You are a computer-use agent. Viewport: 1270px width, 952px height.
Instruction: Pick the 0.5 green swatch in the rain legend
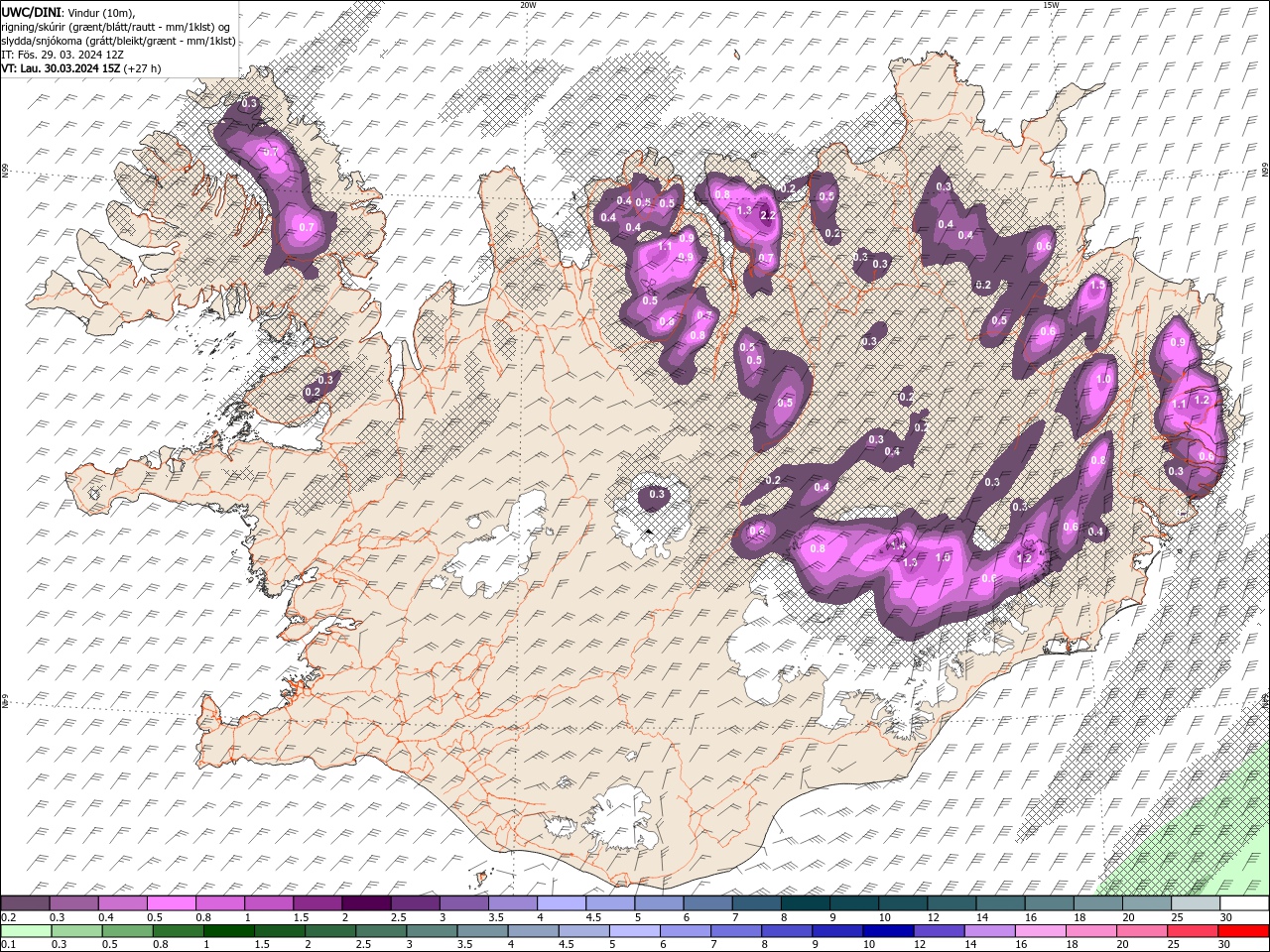[x=128, y=931]
